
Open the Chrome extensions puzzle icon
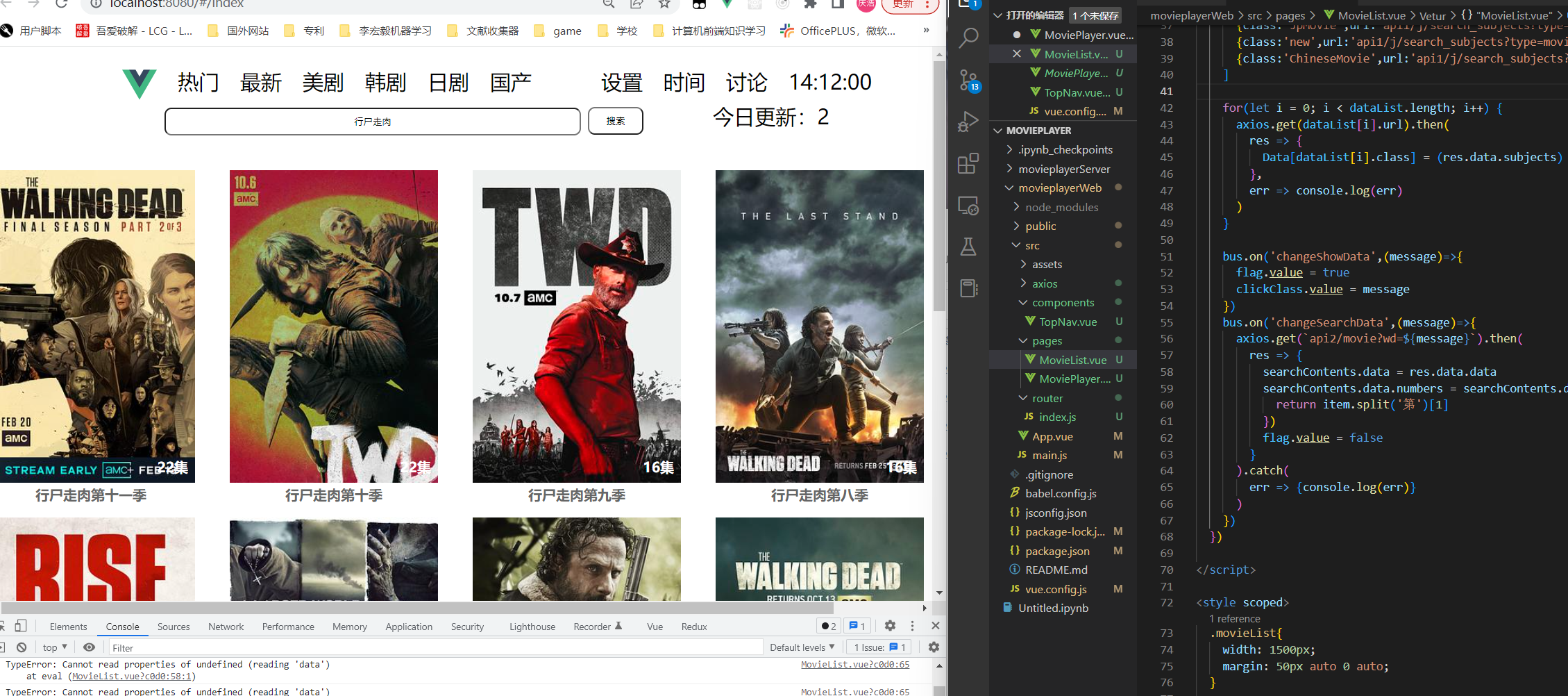click(810, 3)
